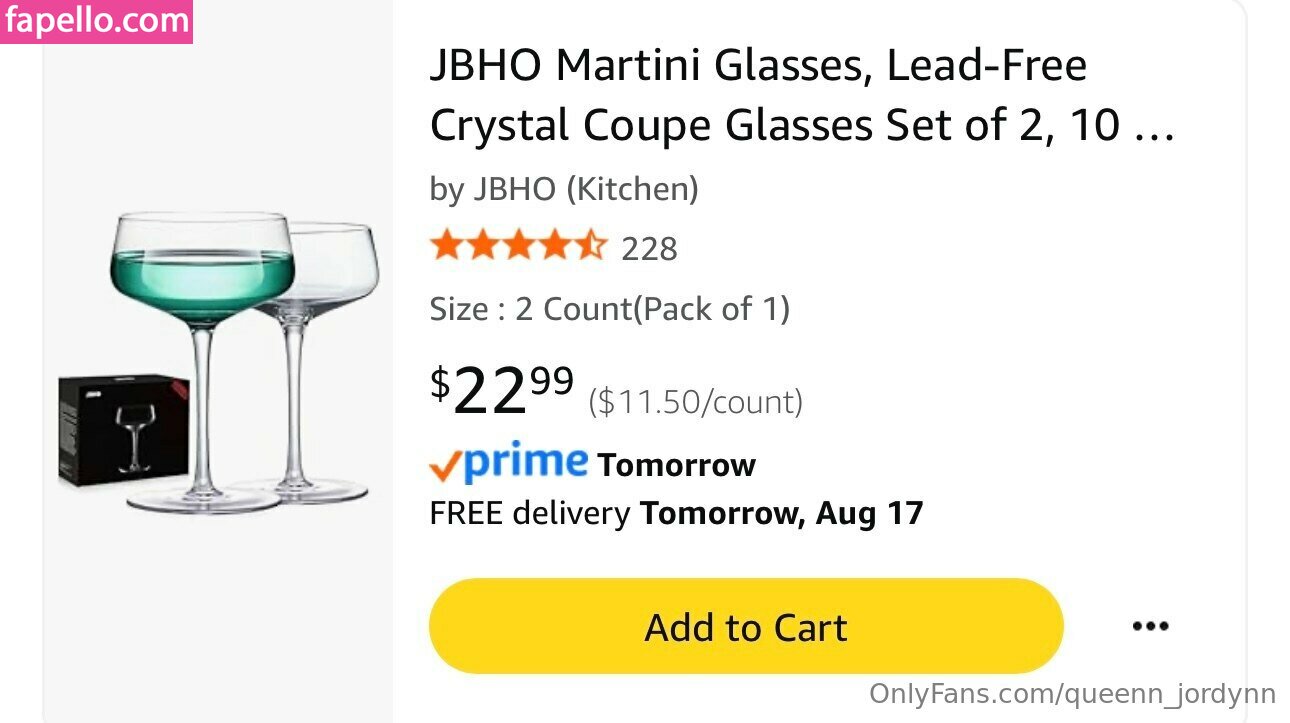Click the OnlyFans.com/queenn_jordynn watermark
The image size is (1290, 723).
click(x=1072, y=694)
